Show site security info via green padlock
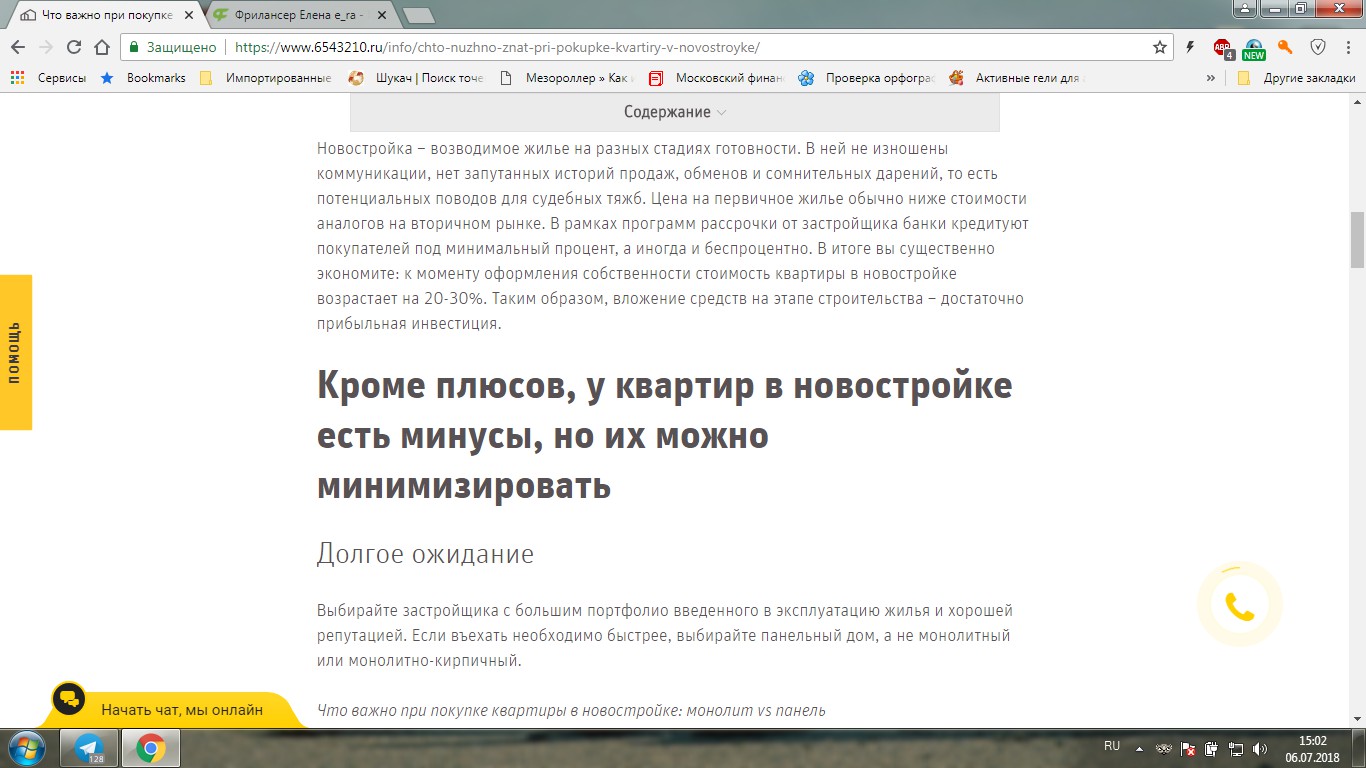The width and height of the screenshot is (1366, 768). (x=133, y=47)
